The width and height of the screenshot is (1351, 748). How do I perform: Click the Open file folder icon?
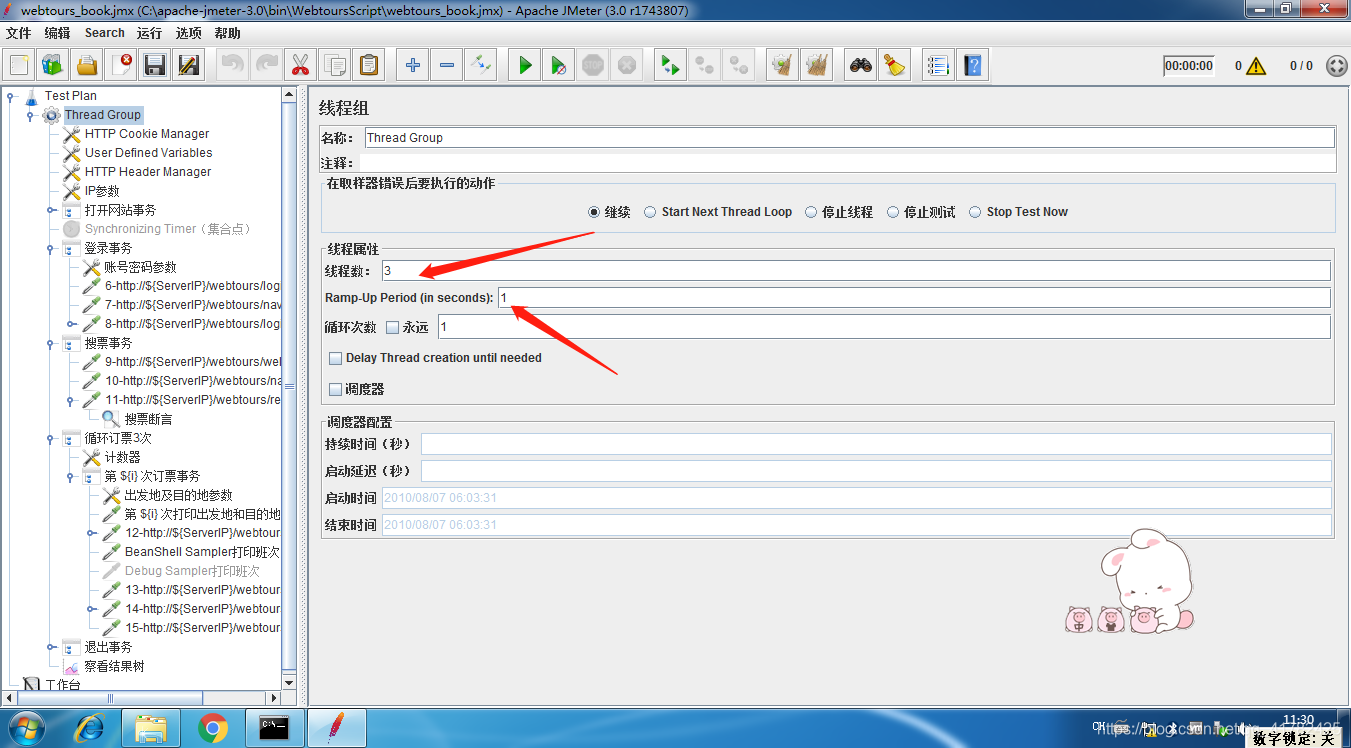tap(87, 66)
